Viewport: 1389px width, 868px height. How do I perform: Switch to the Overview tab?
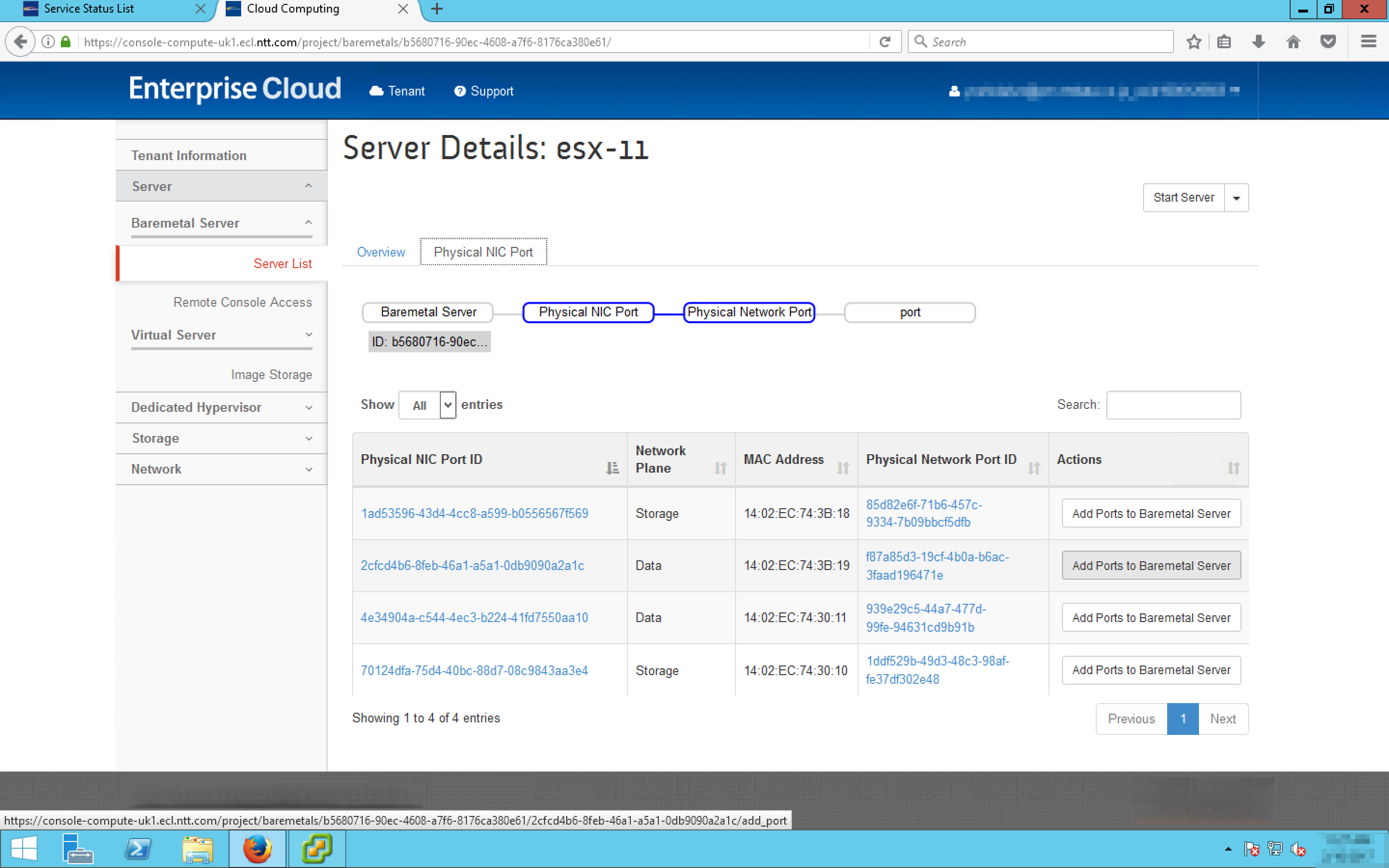coord(381,252)
